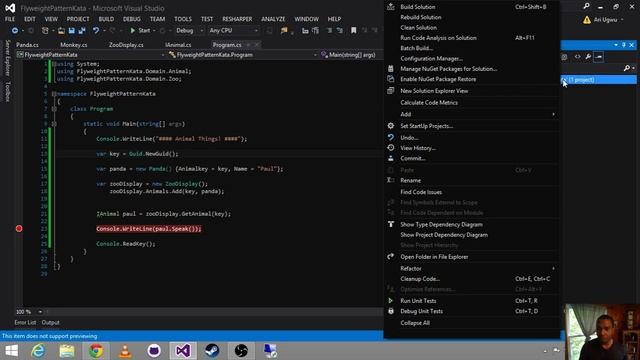Click the Windows Start button
Image resolution: width=640 pixels, height=360 pixels.
(x=11, y=351)
